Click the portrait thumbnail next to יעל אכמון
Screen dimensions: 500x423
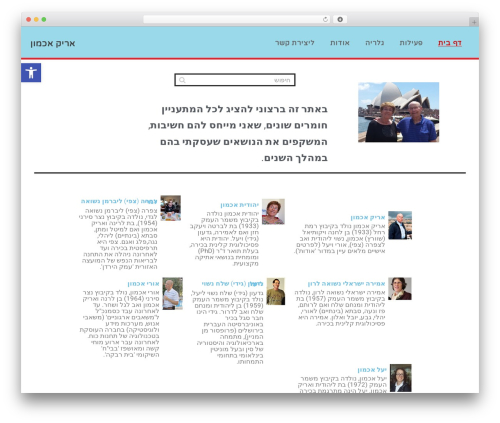(401, 378)
